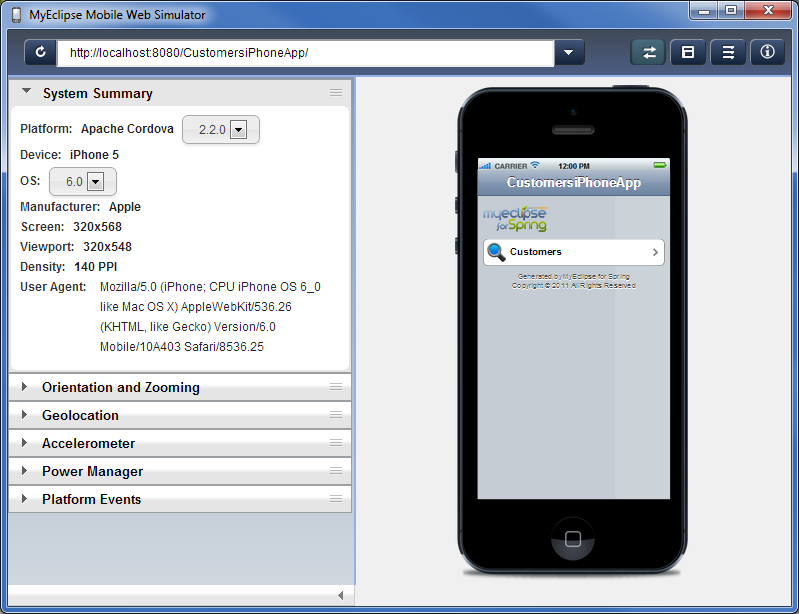Open the URL history dropdown arrow
The height and width of the screenshot is (614, 799).
[569, 52]
